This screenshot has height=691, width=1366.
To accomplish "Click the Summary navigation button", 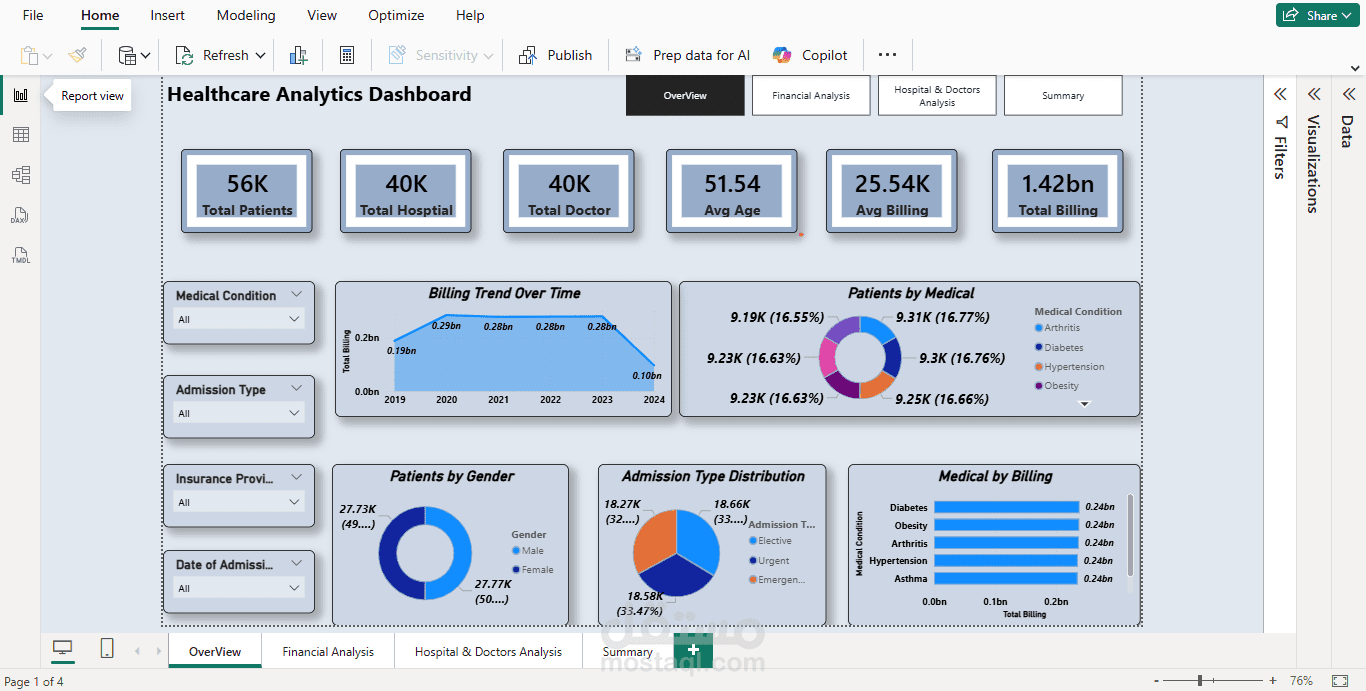I will tap(1063, 96).
